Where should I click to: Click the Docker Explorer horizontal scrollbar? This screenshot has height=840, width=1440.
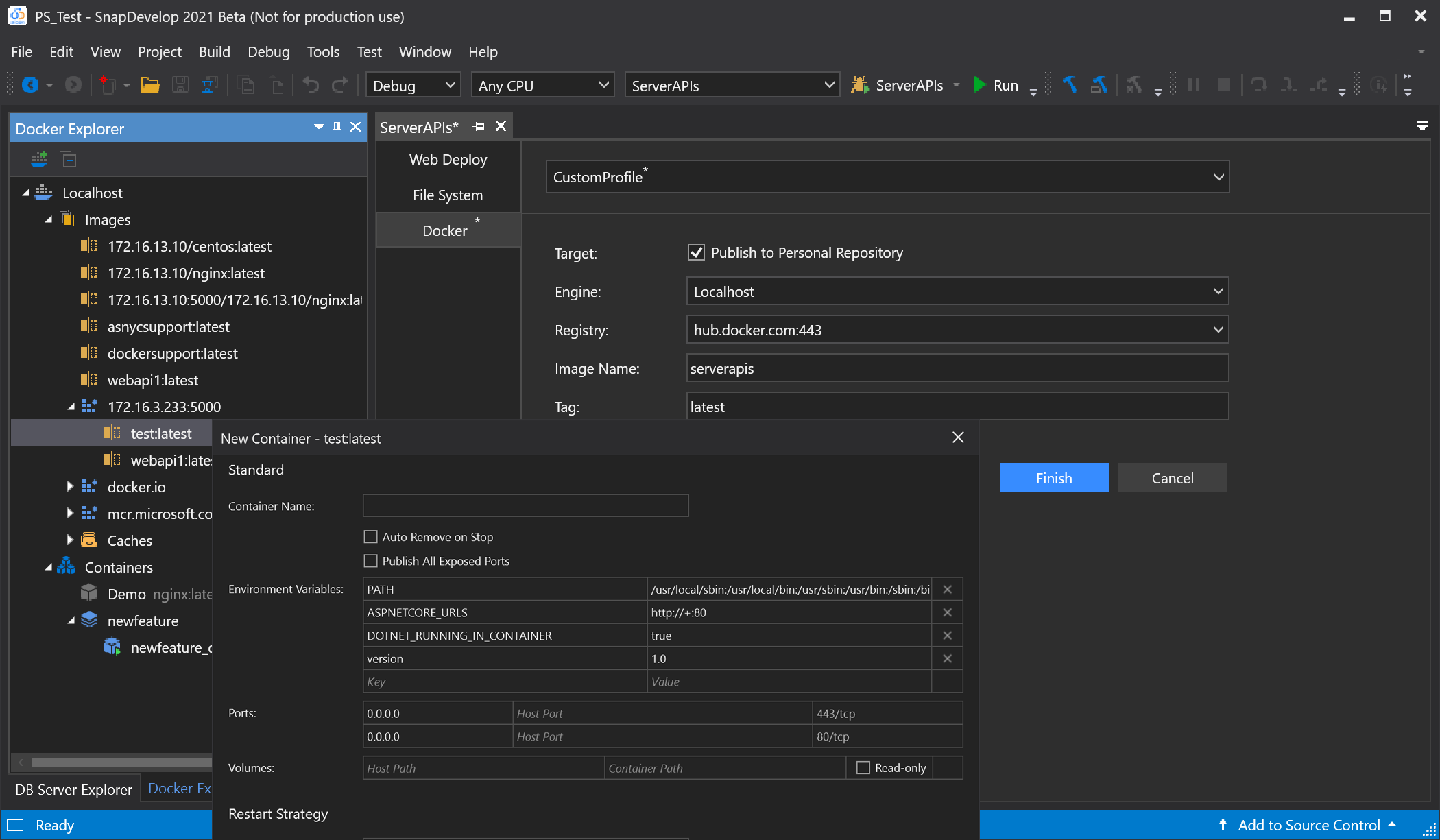pos(121,763)
